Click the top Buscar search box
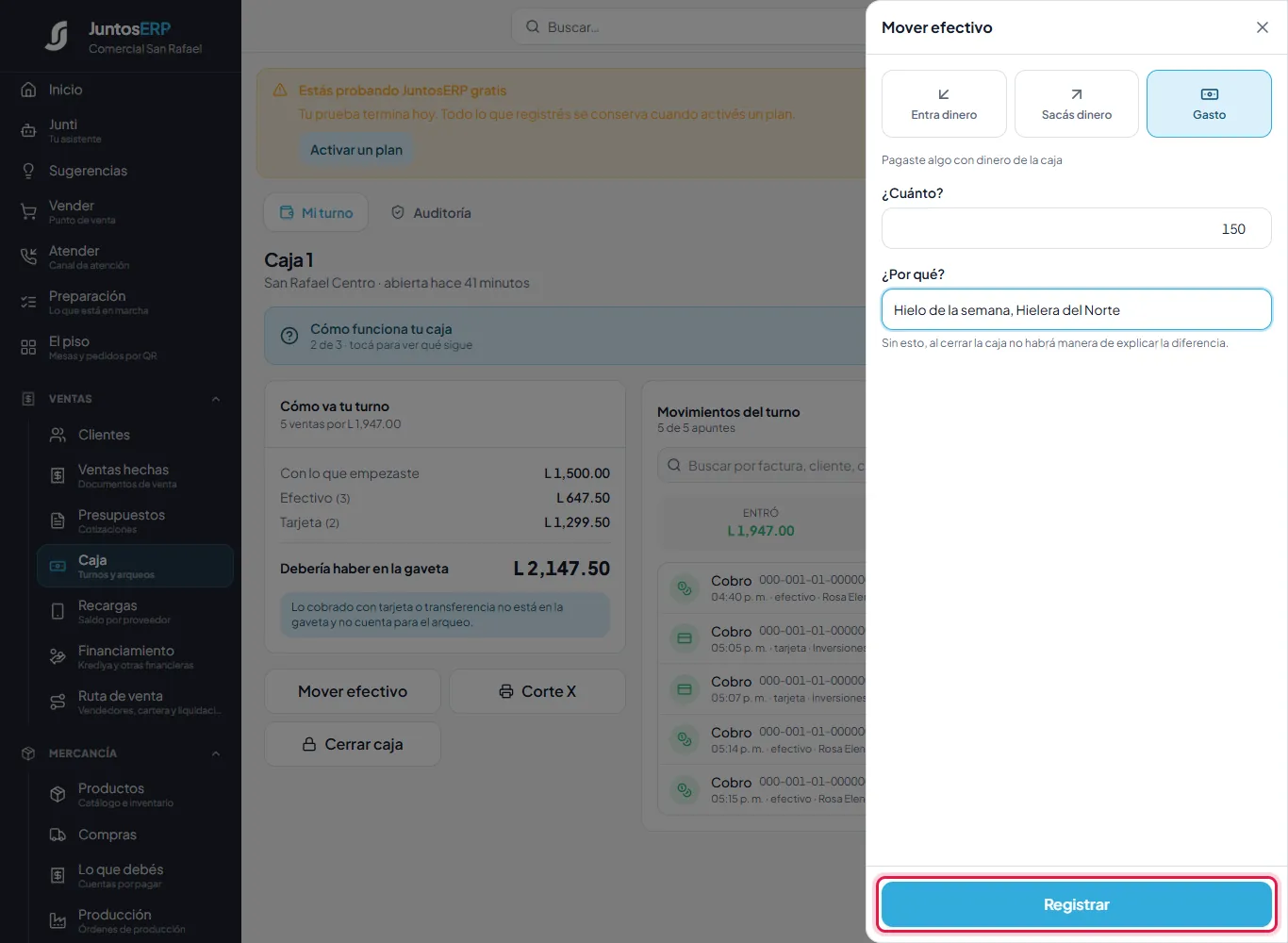Viewport: 1288px width, 943px height. [689, 27]
